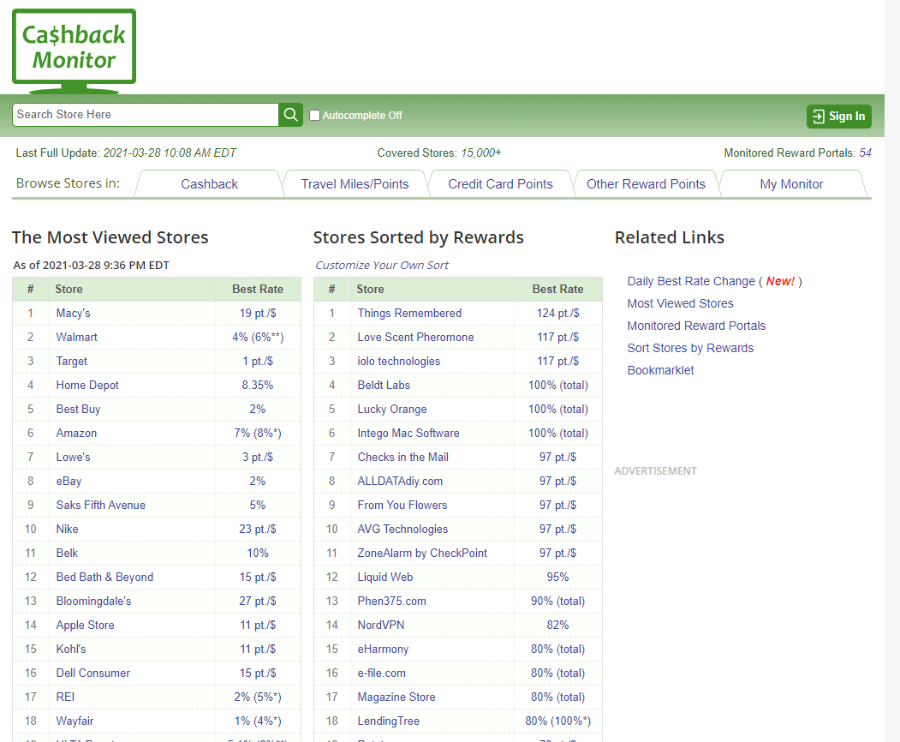Open Bed Bath & Beyond link
Viewport: 900px width, 742px height.
click(x=104, y=577)
